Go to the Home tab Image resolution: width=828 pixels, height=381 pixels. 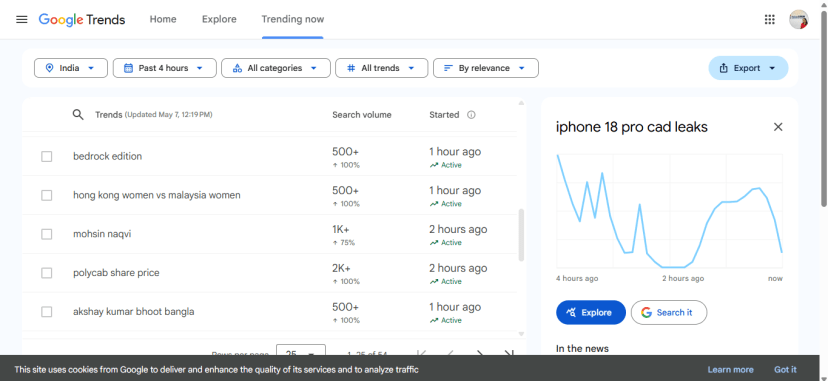pos(163,20)
